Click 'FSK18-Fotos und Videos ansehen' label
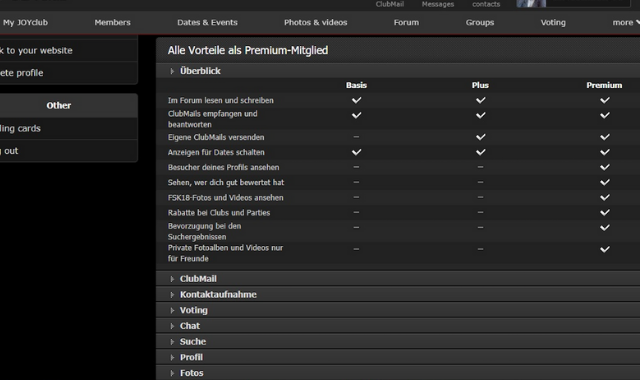 click(225, 198)
